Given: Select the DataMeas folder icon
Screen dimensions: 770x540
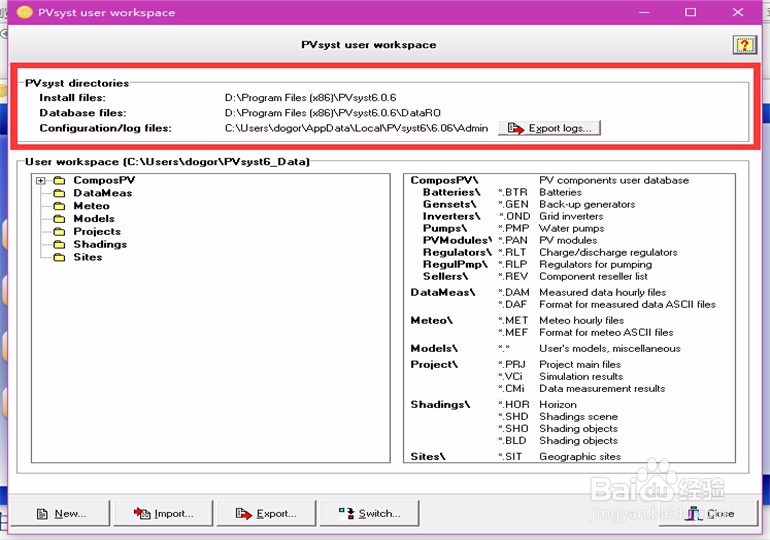Looking at the screenshot, I should 59,193.
